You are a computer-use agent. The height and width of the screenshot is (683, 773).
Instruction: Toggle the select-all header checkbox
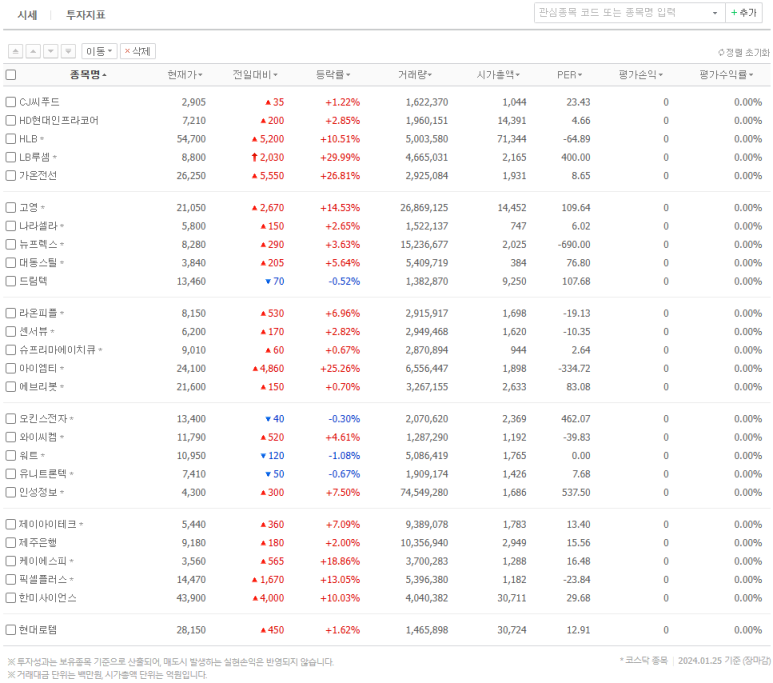(x=11, y=75)
